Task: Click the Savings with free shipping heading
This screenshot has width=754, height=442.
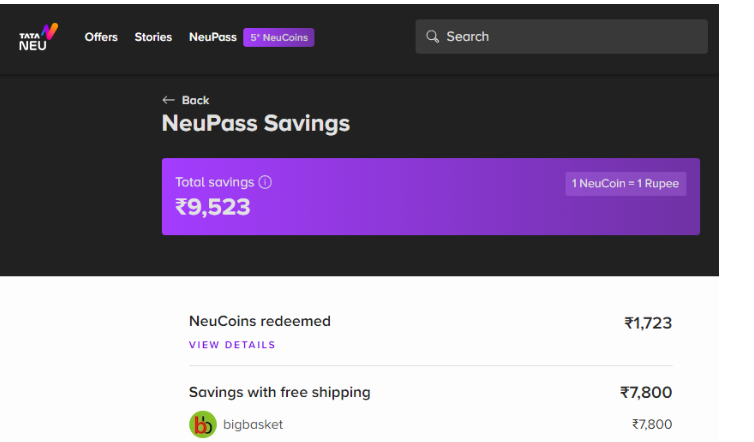Action: click(x=279, y=392)
